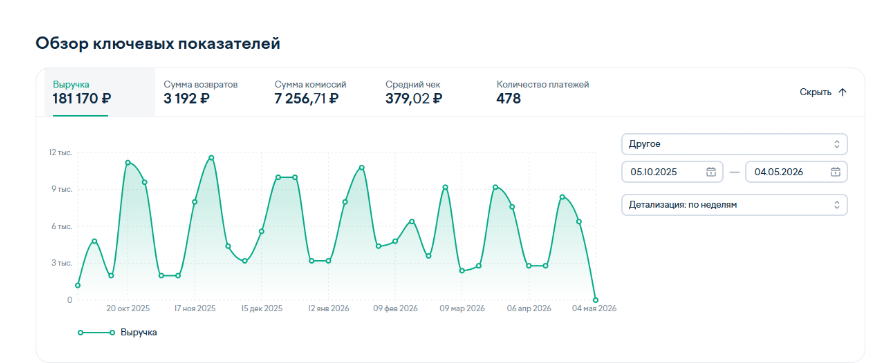This screenshot has width=892, height=363.
Task: Click the first data point on the chart
Action: [x=77, y=285]
